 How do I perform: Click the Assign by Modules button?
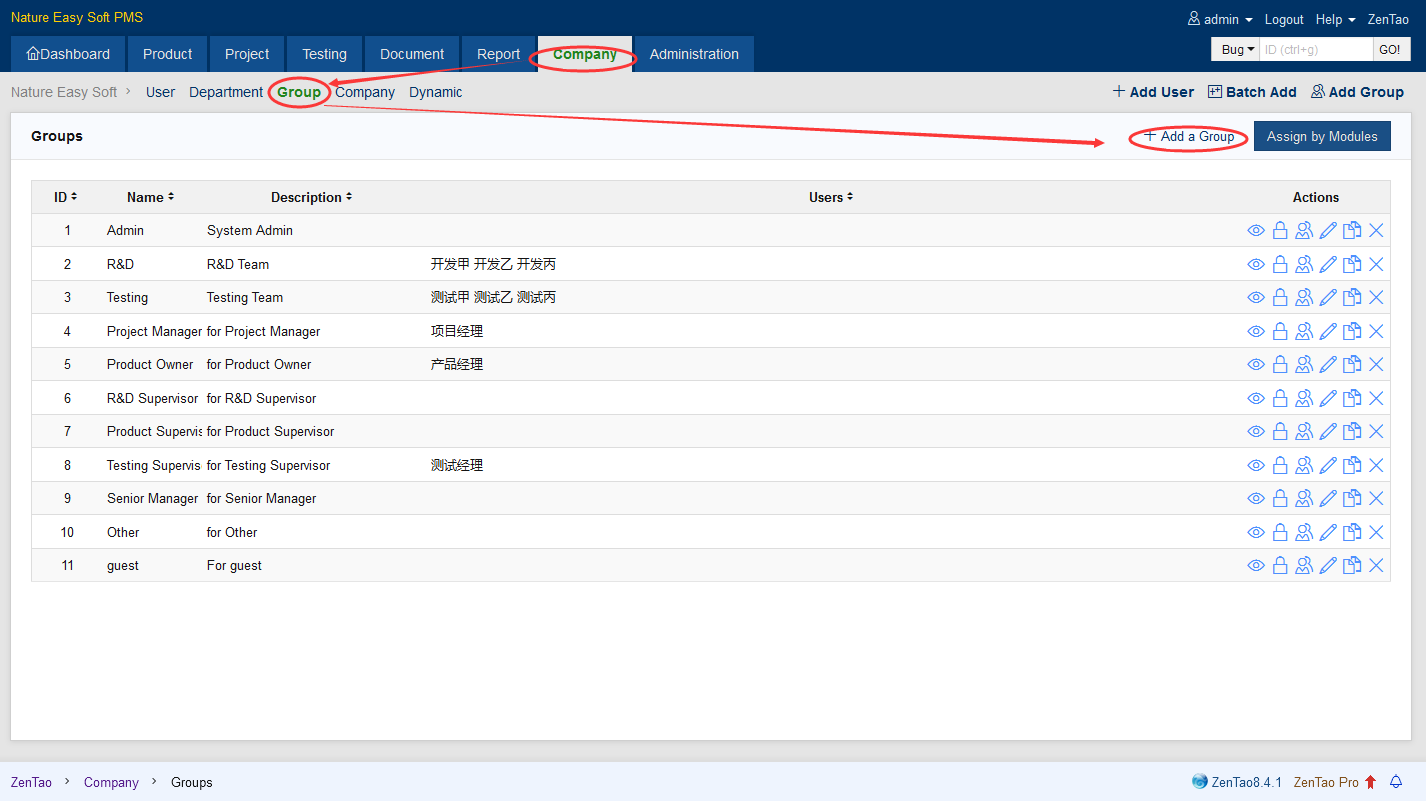pyautogui.click(x=1321, y=137)
